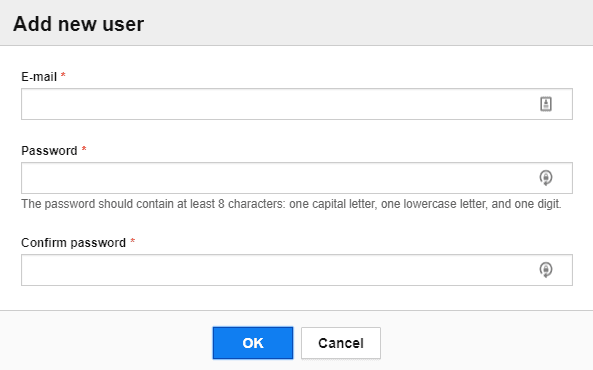This screenshot has width=593, height=370.
Task: Focus the Confirm password input field
Action: click(x=297, y=270)
